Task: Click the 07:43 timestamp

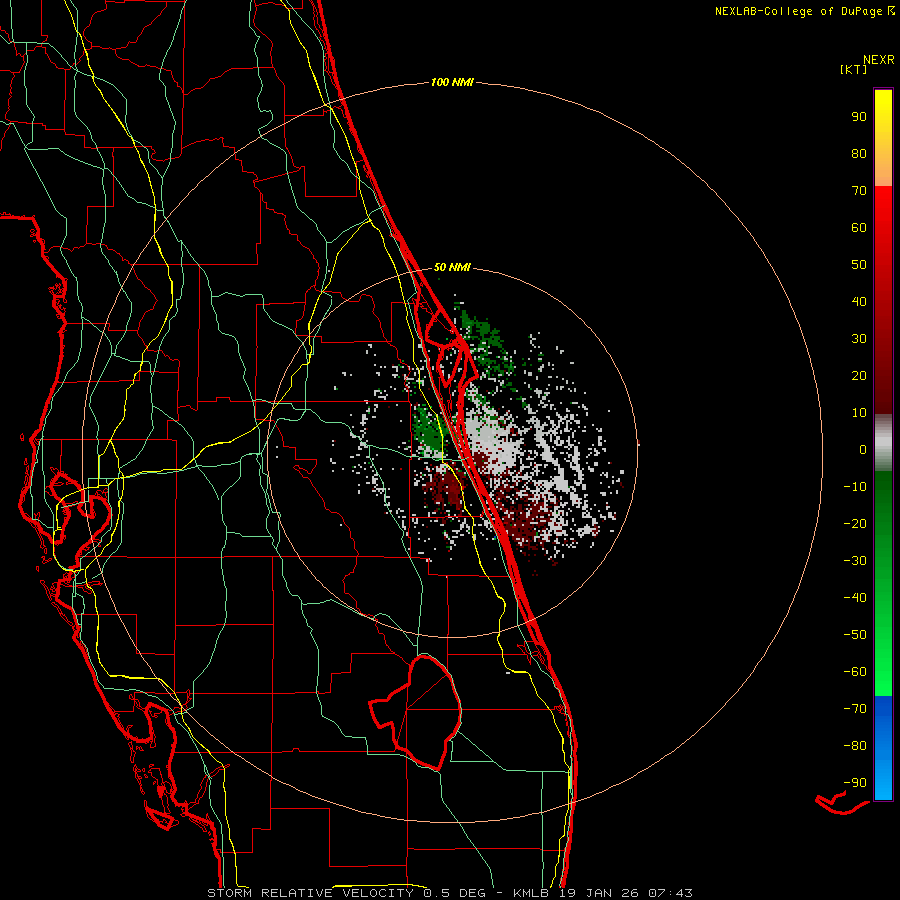Action: click(x=670, y=893)
